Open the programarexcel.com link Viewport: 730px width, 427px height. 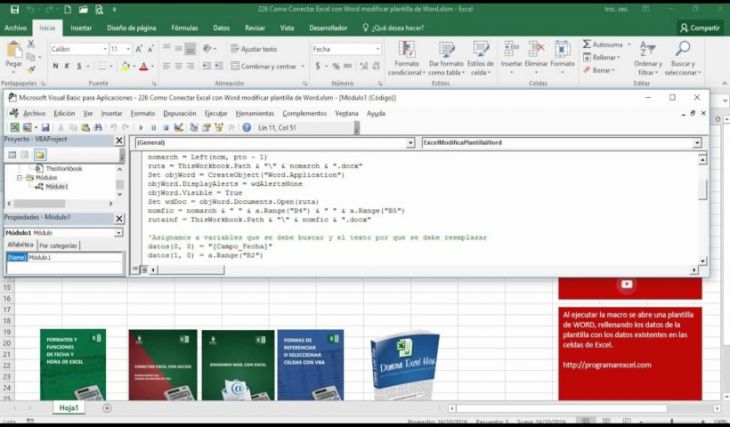click(607, 365)
